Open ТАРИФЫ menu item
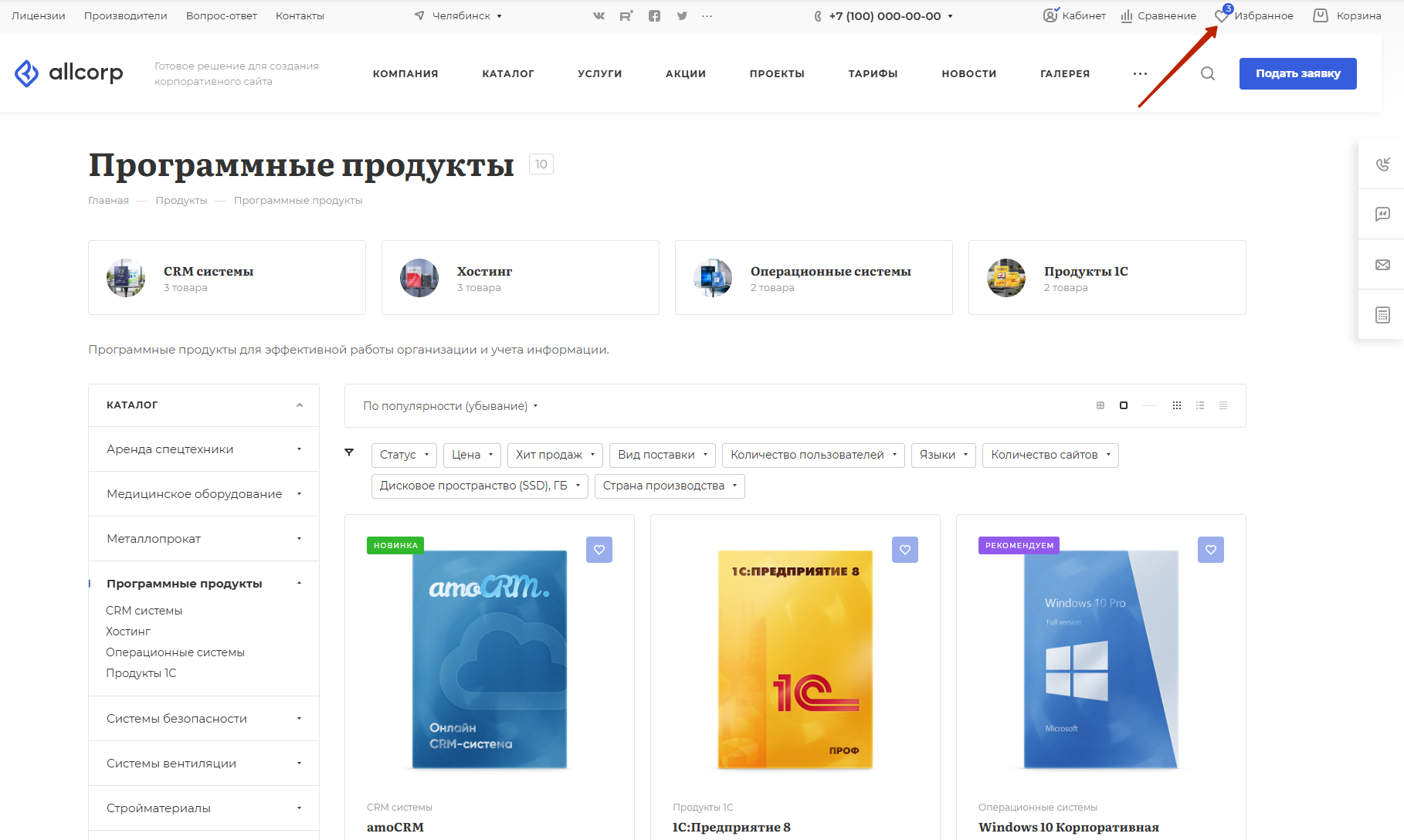 [x=873, y=73]
